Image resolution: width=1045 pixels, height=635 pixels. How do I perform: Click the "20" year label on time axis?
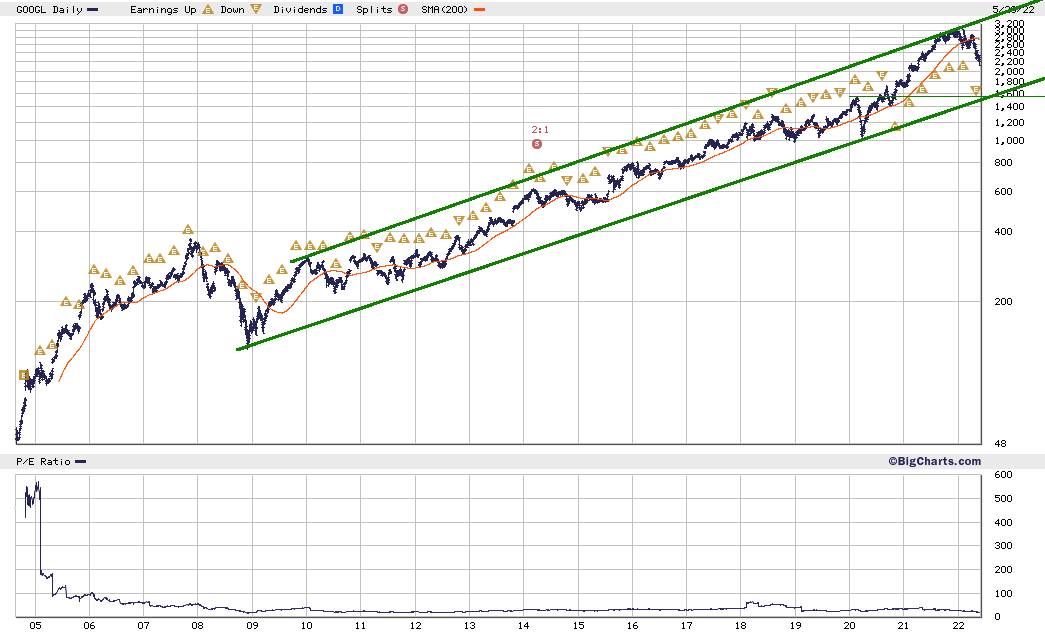tap(849, 626)
